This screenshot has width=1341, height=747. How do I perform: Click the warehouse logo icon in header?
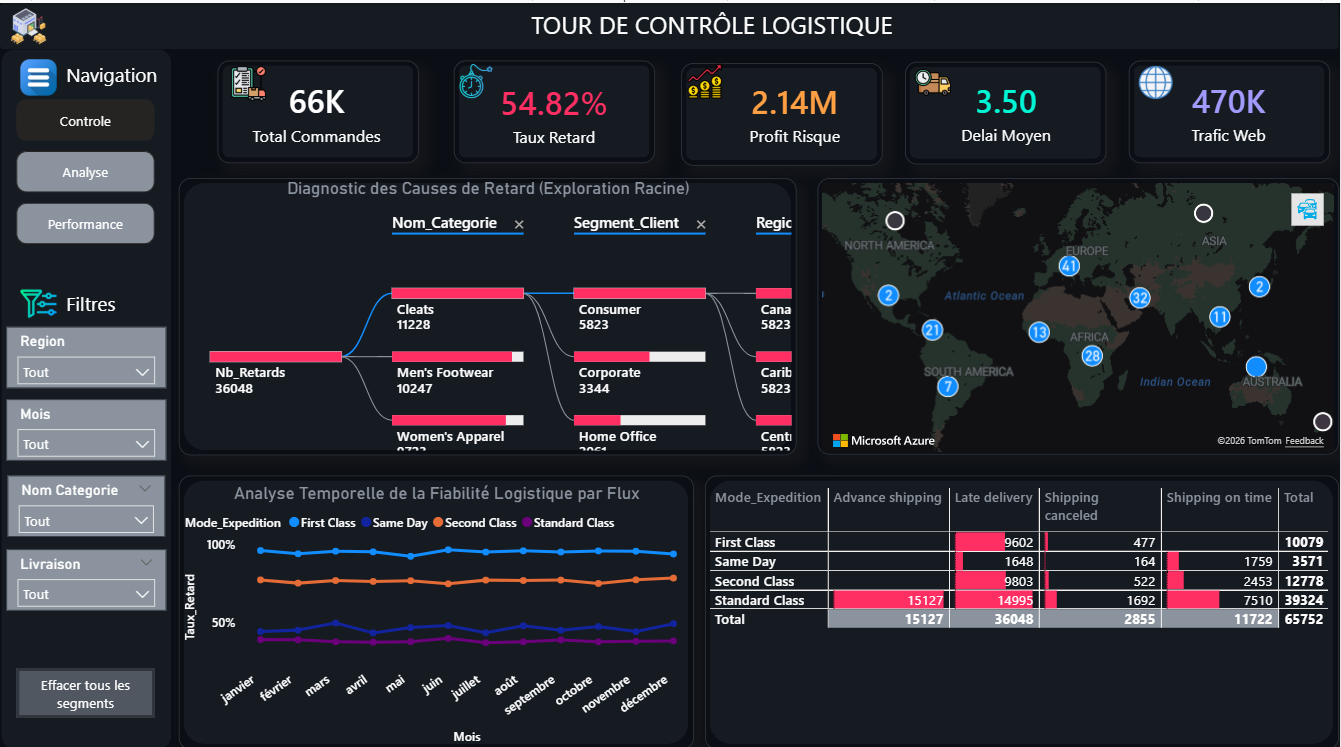click(x=28, y=26)
